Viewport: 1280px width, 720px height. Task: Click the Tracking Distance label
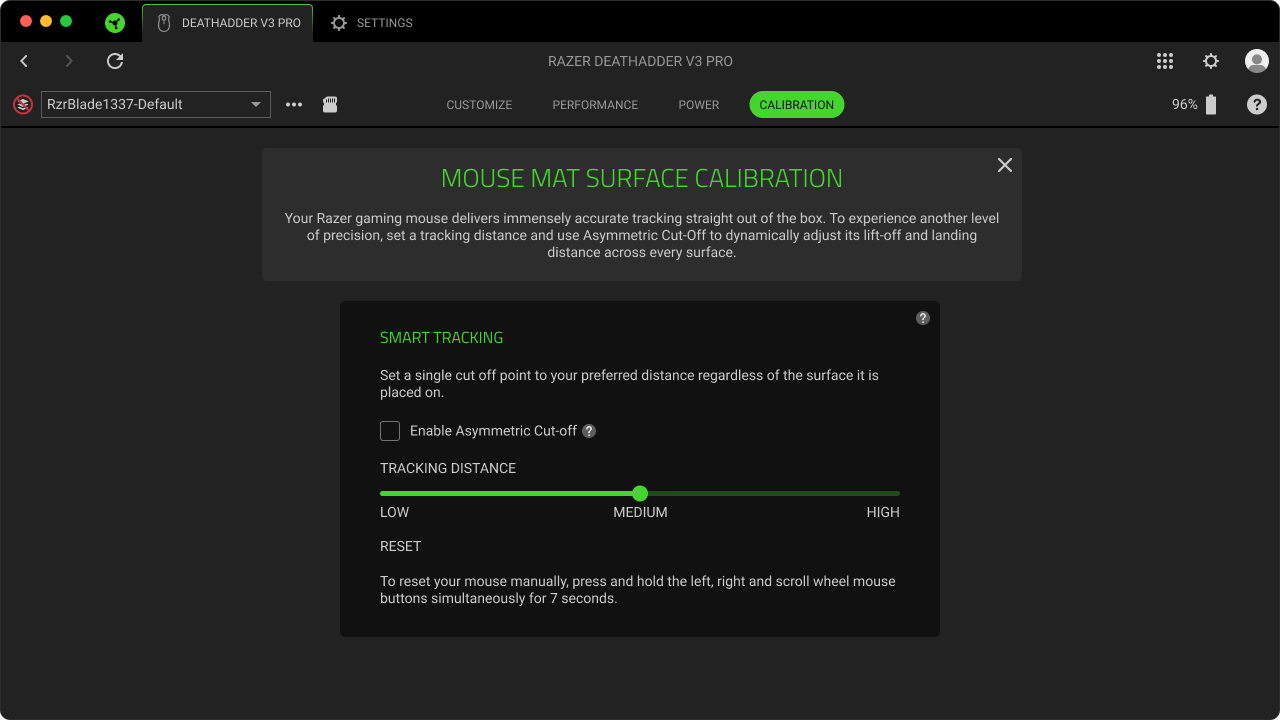[x=448, y=468]
